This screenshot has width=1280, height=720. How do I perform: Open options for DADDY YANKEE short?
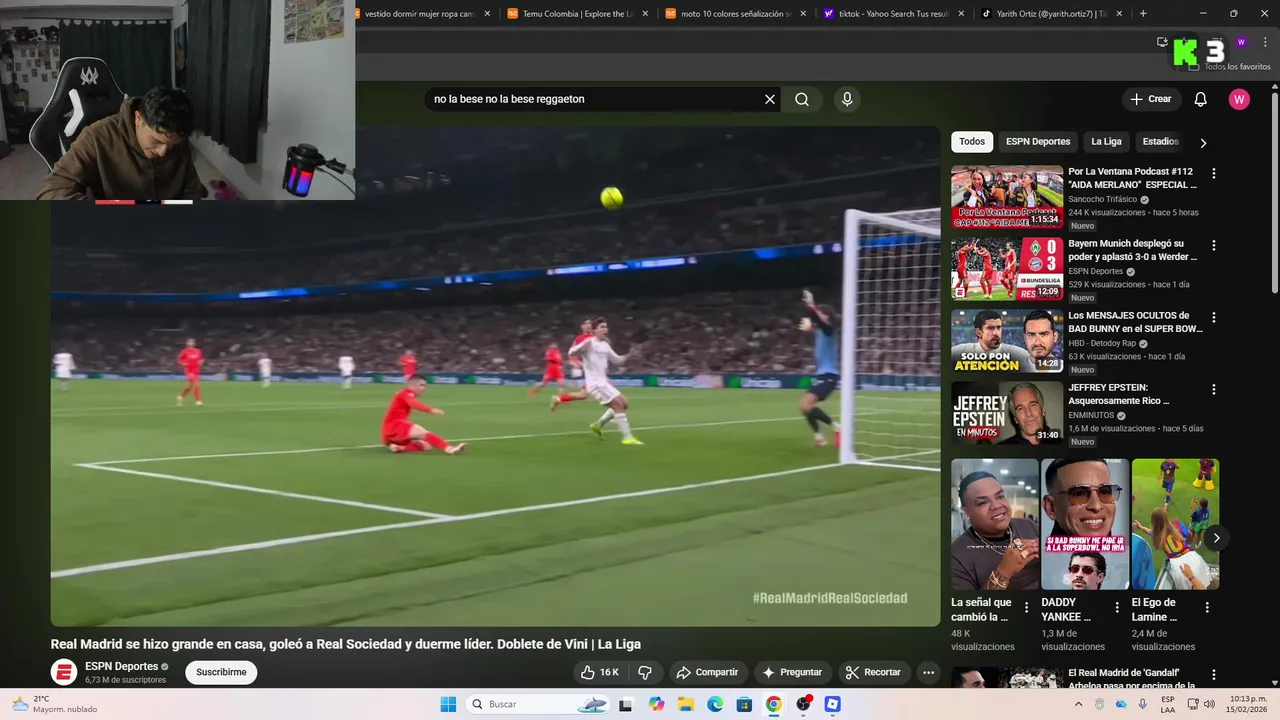[x=1116, y=607]
